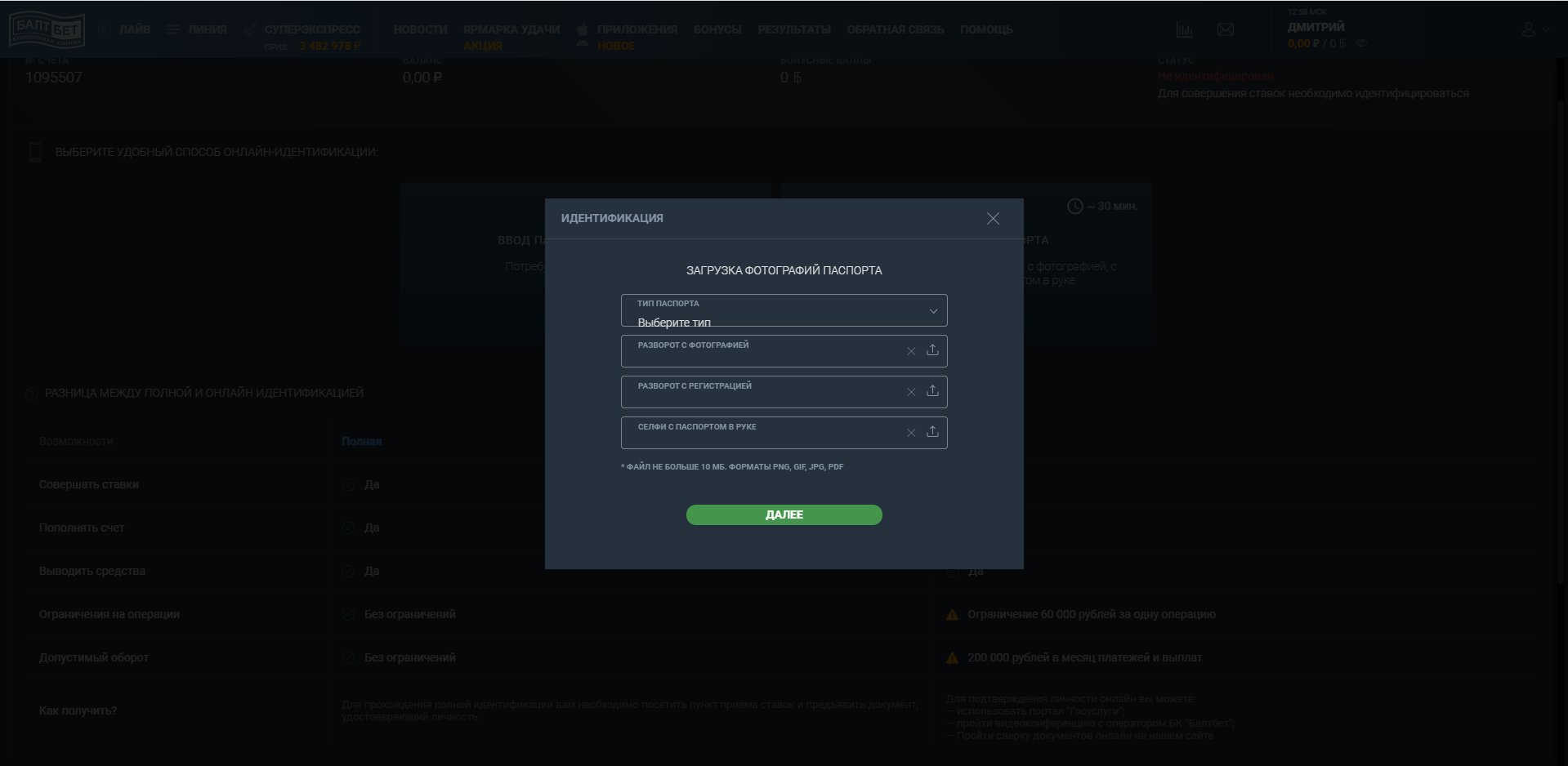This screenshot has width=1568, height=766.
Task: Click the Линия list icon
Action: pos(172,29)
